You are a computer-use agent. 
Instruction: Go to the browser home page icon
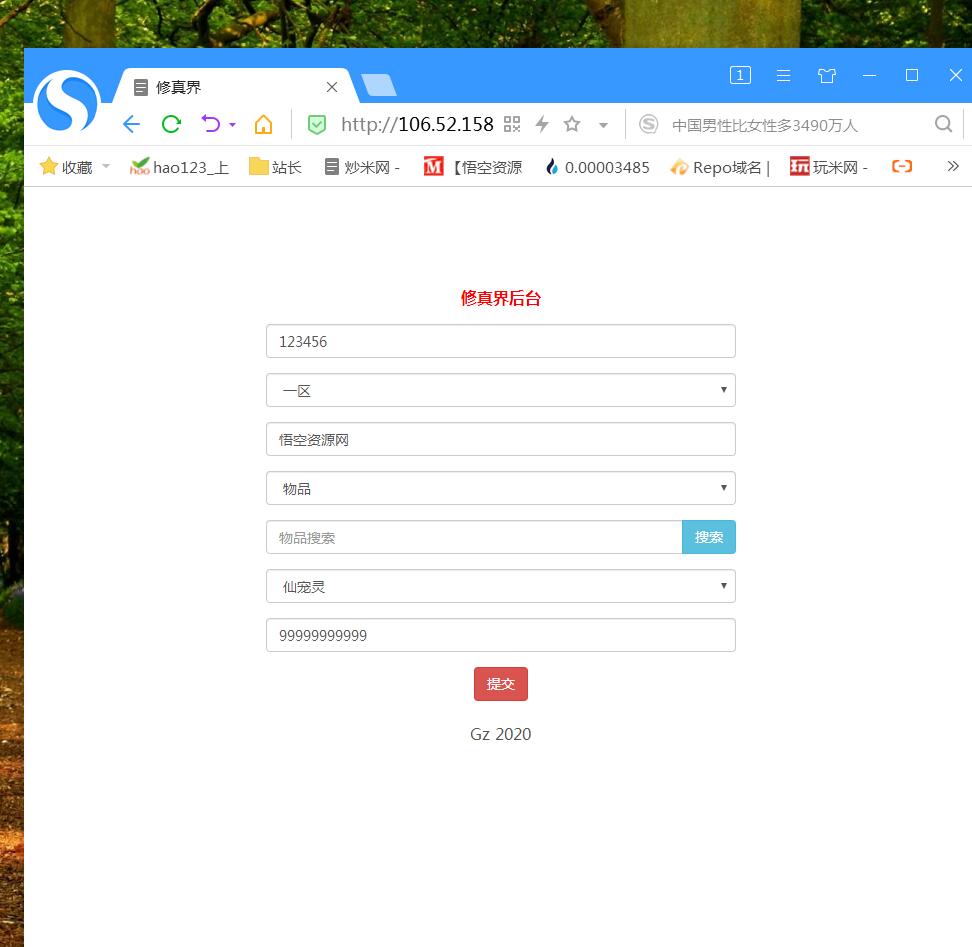pyautogui.click(x=263, y=124)
